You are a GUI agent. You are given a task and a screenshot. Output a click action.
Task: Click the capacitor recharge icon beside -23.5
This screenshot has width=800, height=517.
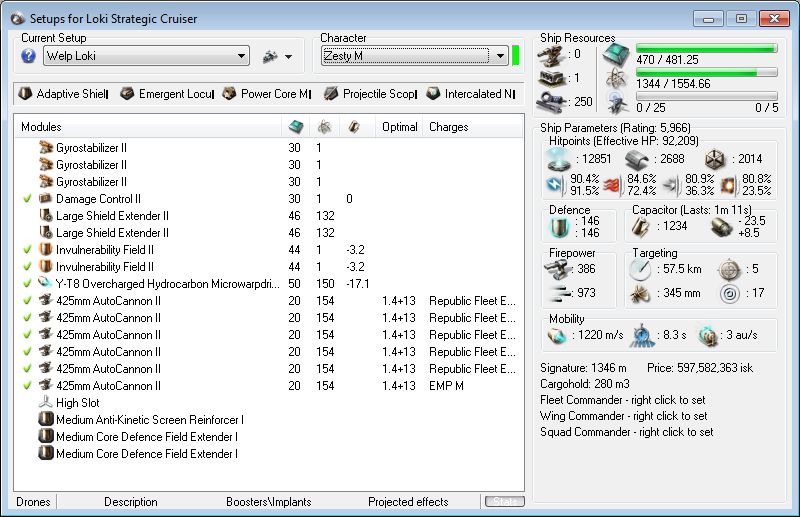[x=721, y=227]
